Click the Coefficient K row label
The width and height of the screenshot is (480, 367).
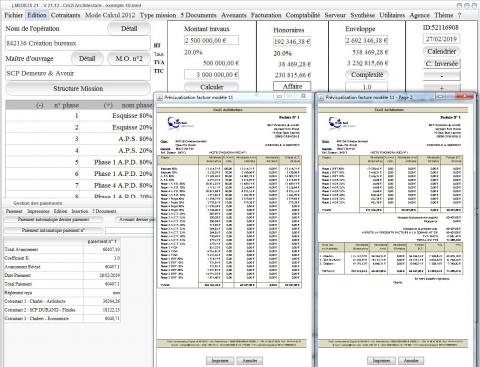pos(17,258)
